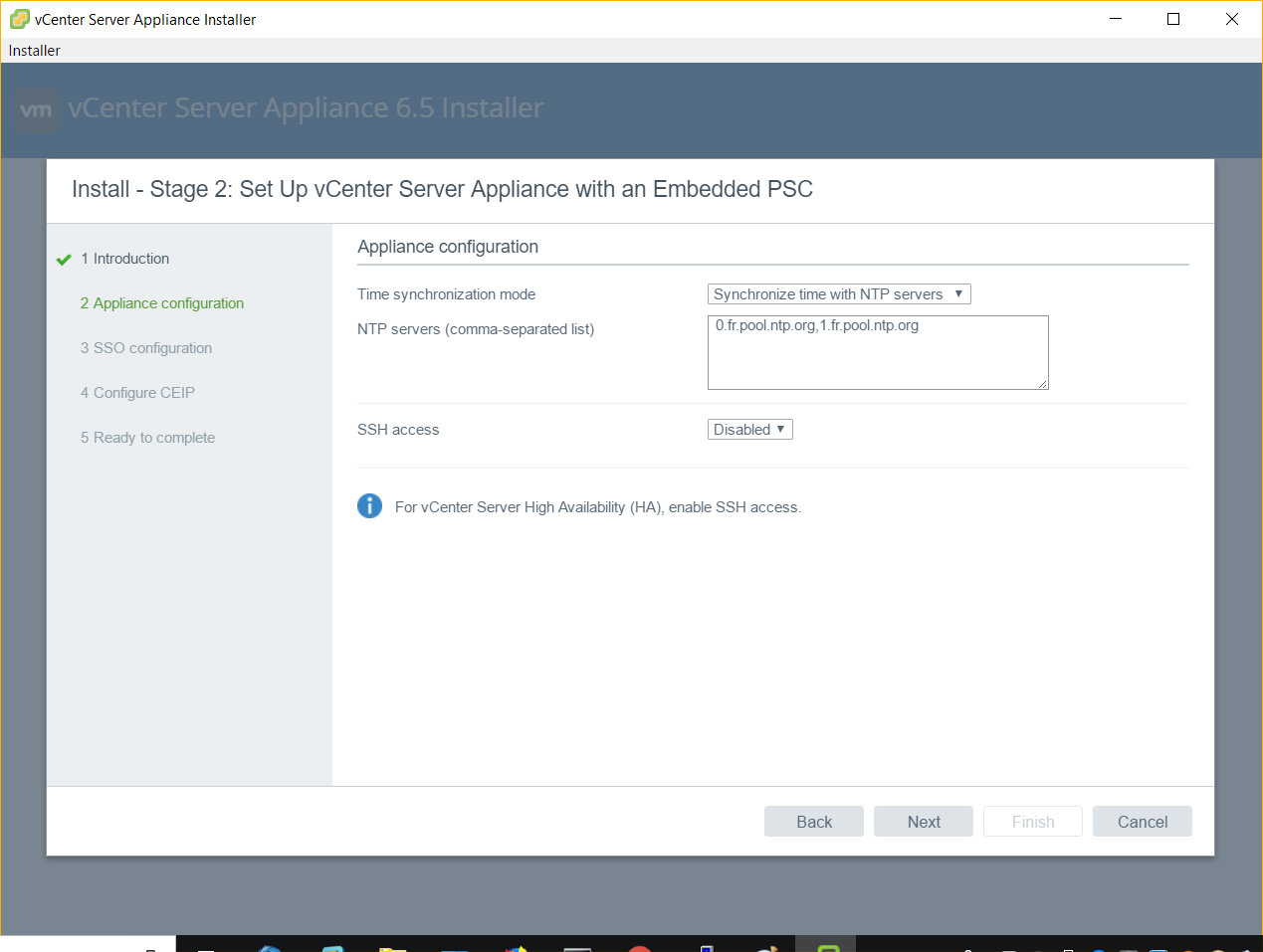Click into the NTP servers text box
The image size is (1263, 952).
[x=878, y=352]
